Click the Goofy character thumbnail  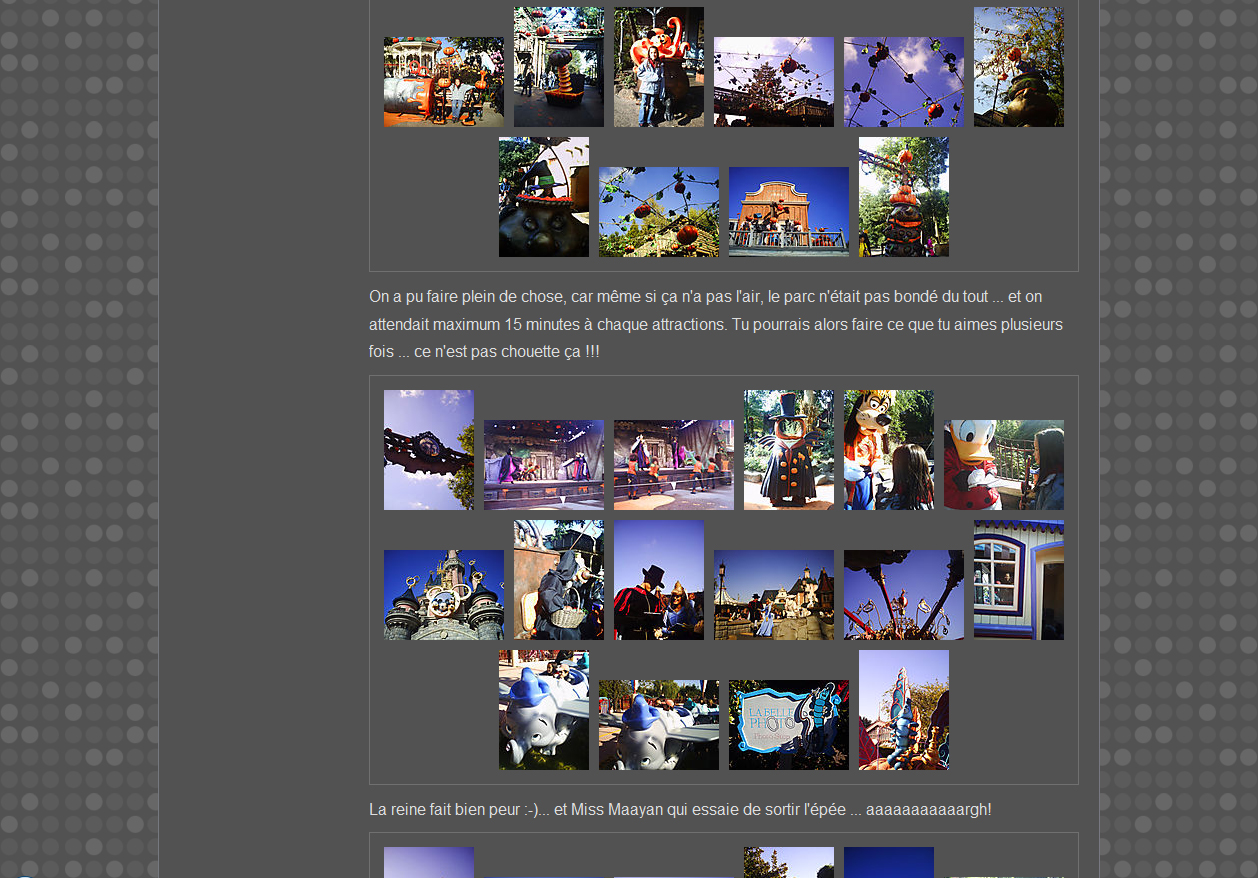pyautogui.click(x=888, y=450)
